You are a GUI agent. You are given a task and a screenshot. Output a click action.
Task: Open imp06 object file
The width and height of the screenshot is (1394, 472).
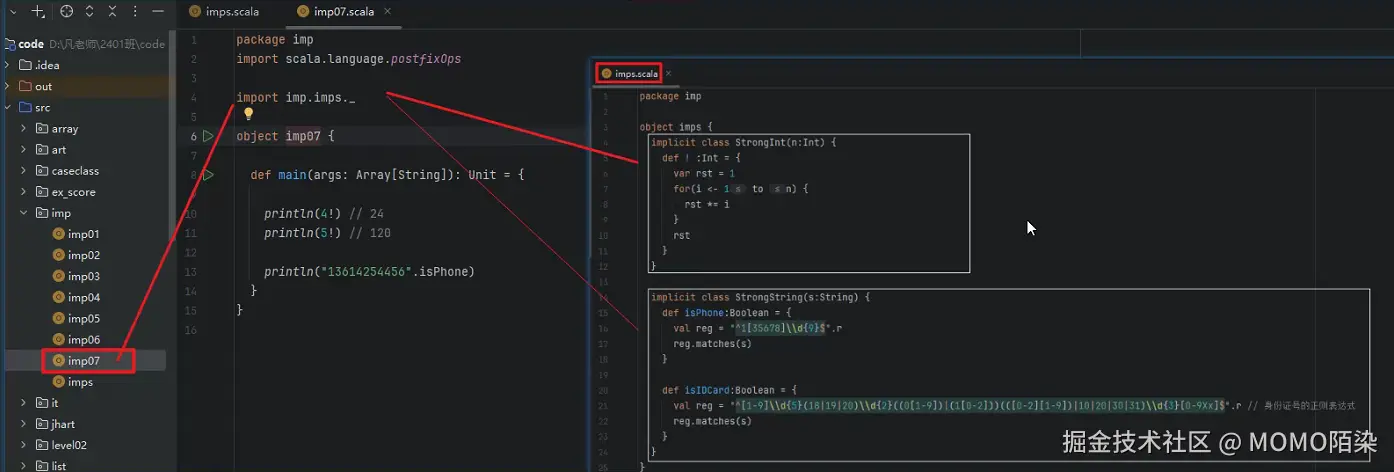[x=83, y=339]
